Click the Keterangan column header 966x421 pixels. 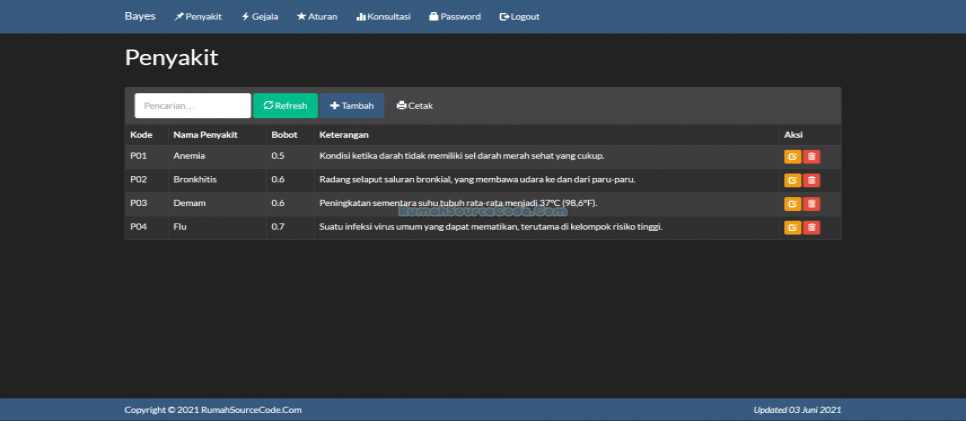pos(344,134)
